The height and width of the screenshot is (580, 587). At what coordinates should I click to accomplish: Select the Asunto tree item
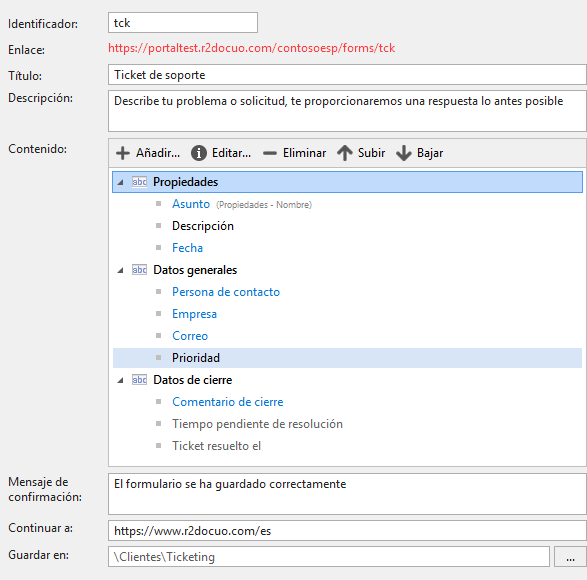(191, 204)
